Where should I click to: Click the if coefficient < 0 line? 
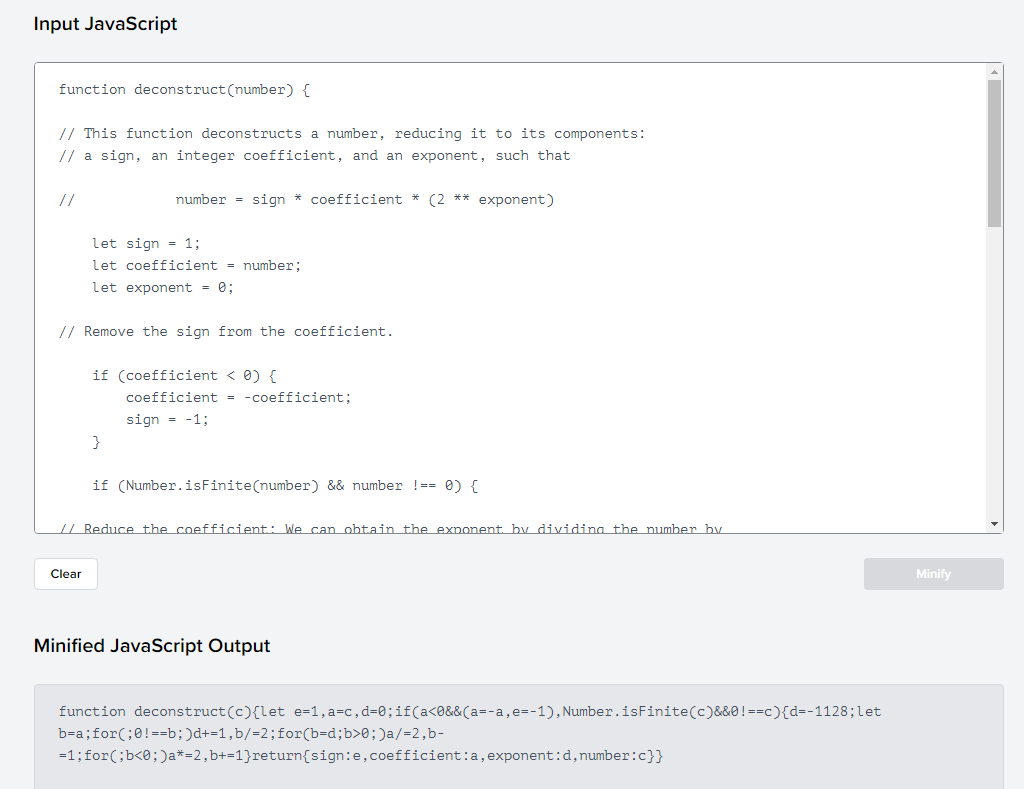click(185, 375)
